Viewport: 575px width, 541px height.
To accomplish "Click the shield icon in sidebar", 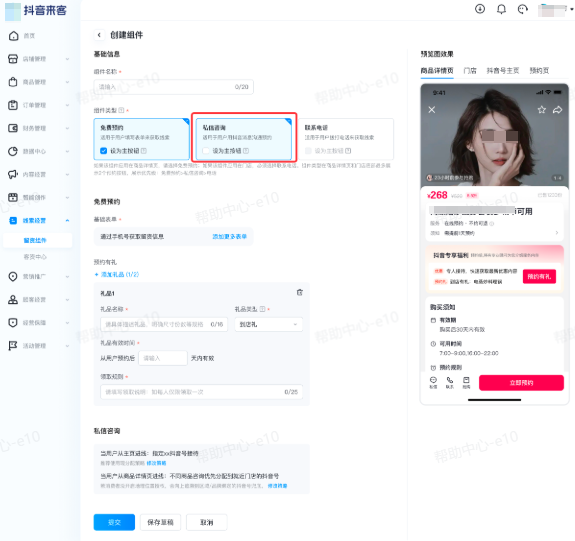I will pyautogui.click(x=13, y=323).
